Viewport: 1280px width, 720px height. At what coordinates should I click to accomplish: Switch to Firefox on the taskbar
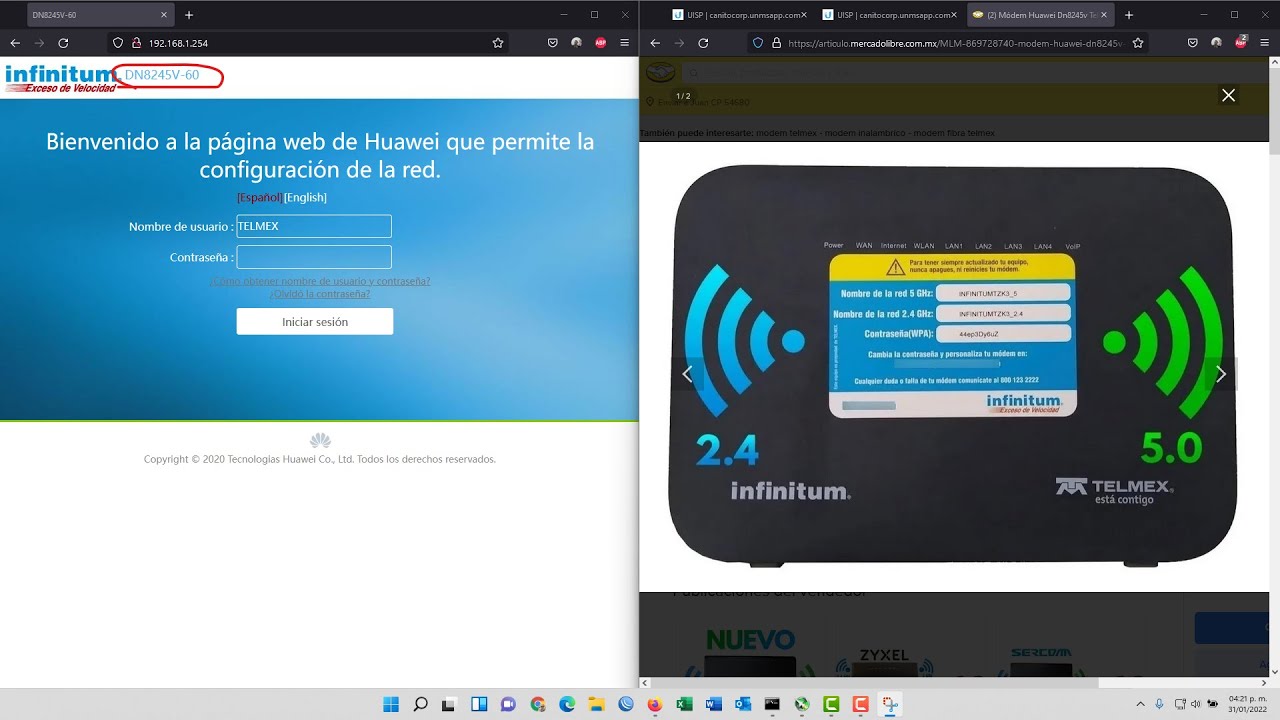(x=655, y=705)
